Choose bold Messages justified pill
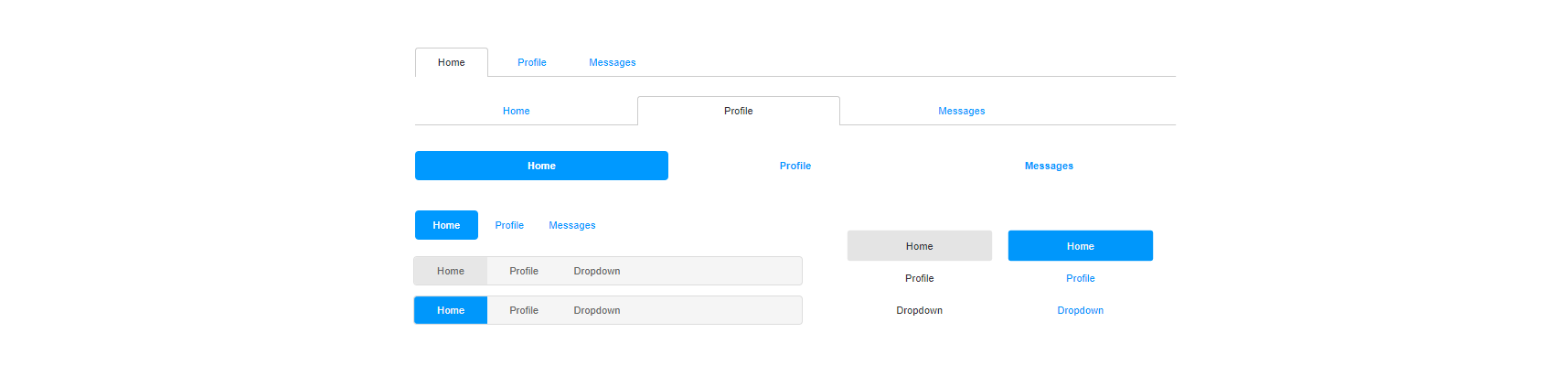This screenshot has width=1568, height=376. tap(1049, 166)
